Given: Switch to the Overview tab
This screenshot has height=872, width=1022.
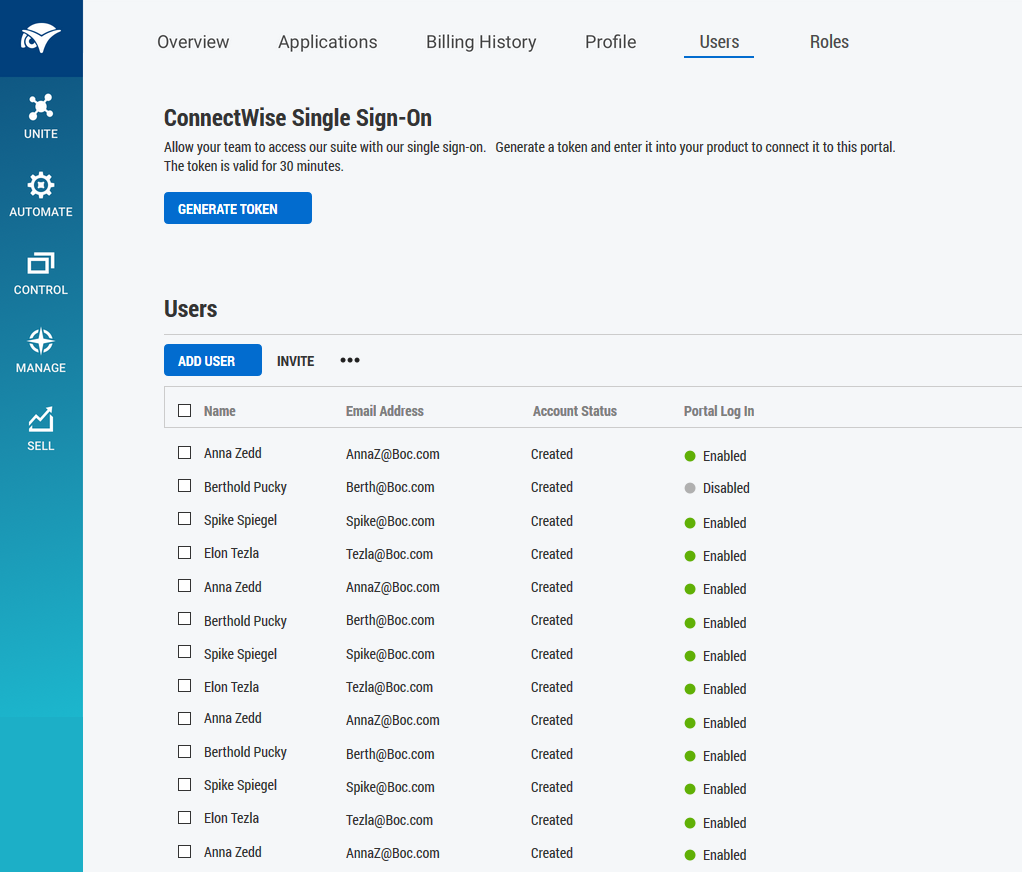Looking at the screenshot, I should tap(193, 42).
